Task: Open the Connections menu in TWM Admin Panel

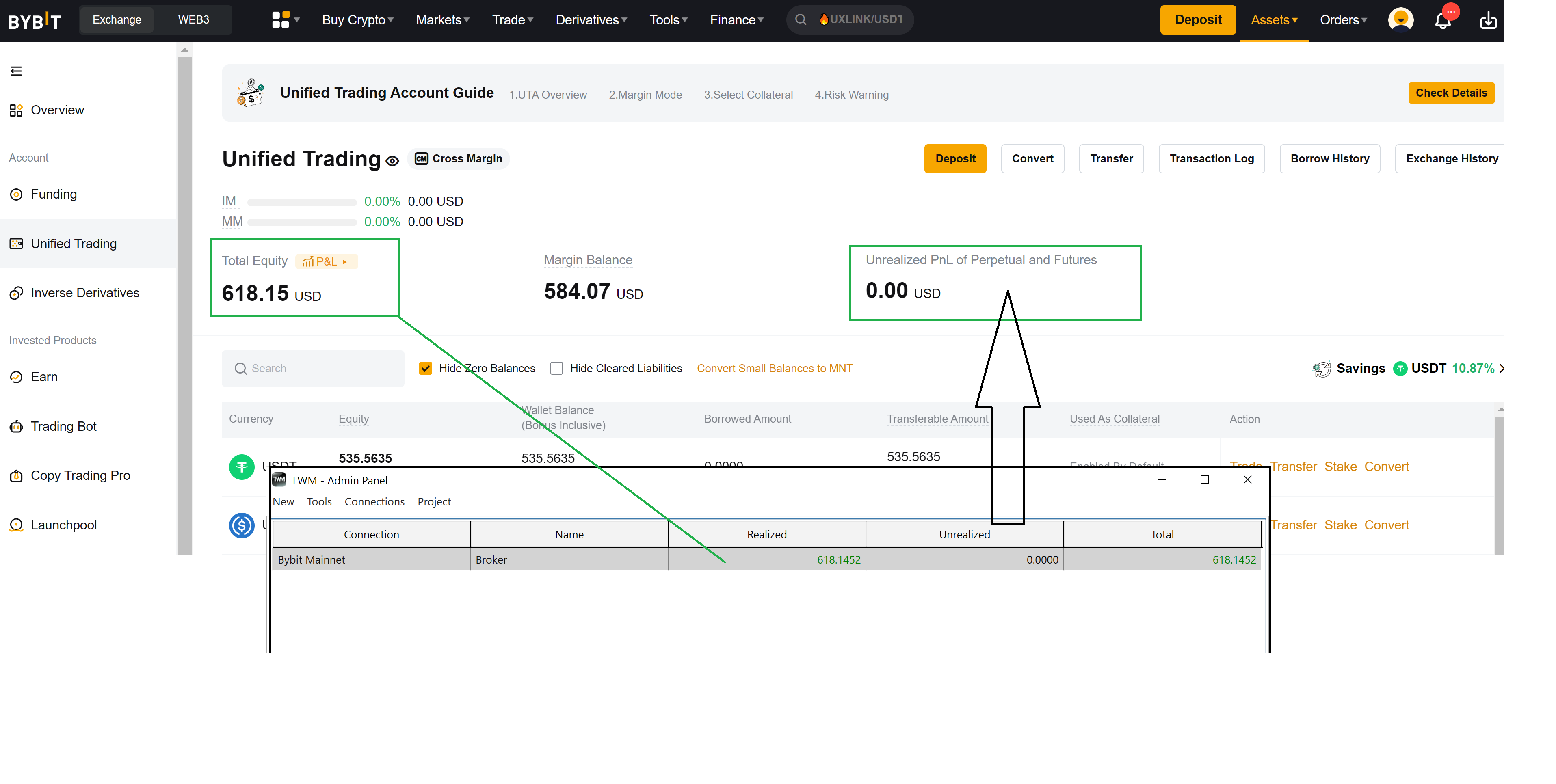Action: tap(374, 502)
